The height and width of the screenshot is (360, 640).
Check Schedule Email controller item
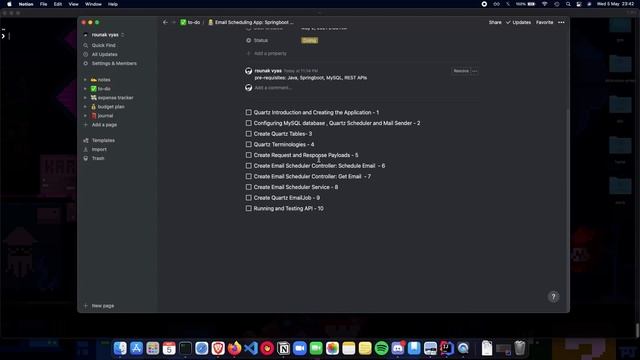point(249,166)
